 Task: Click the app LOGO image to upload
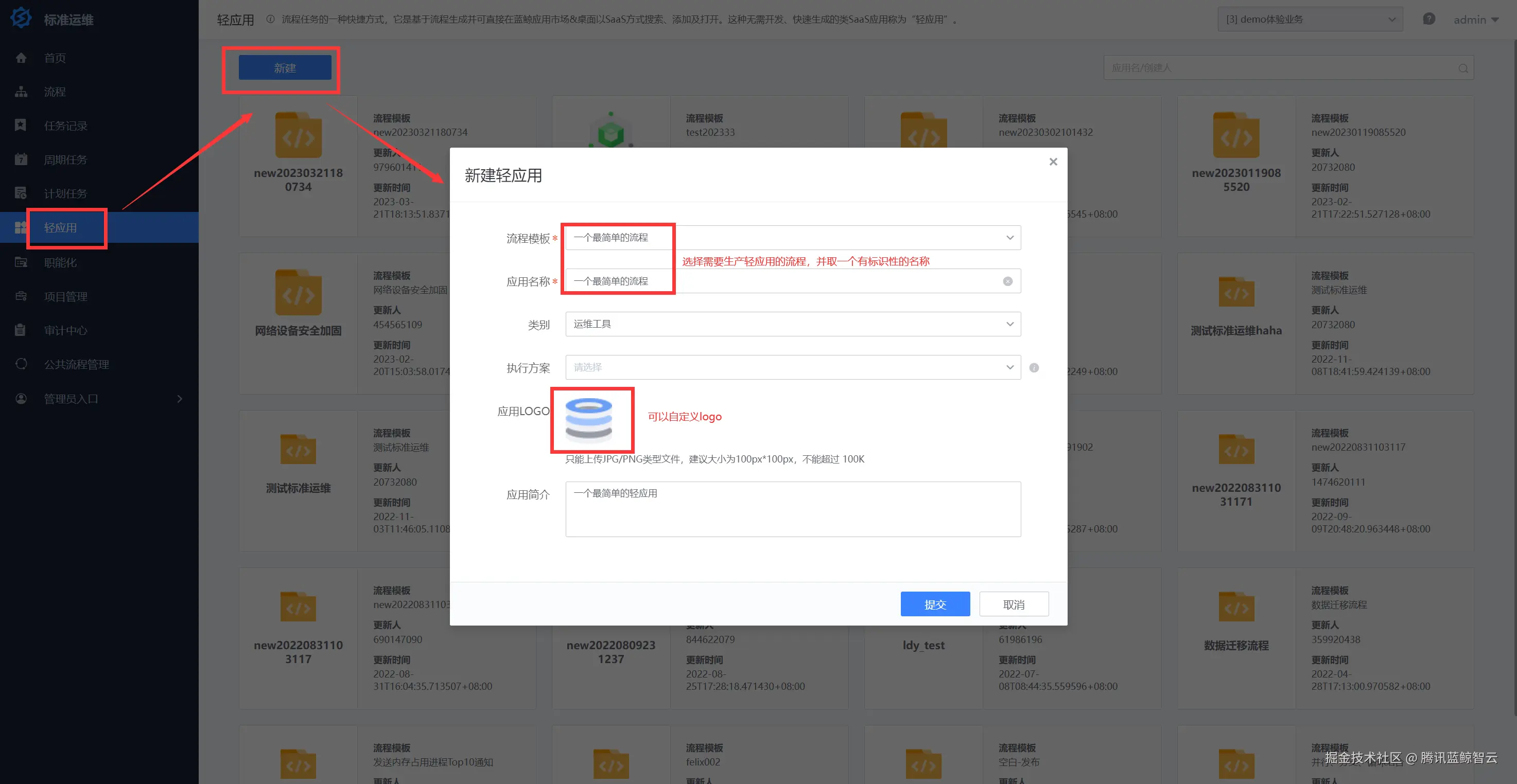point(588,420)
